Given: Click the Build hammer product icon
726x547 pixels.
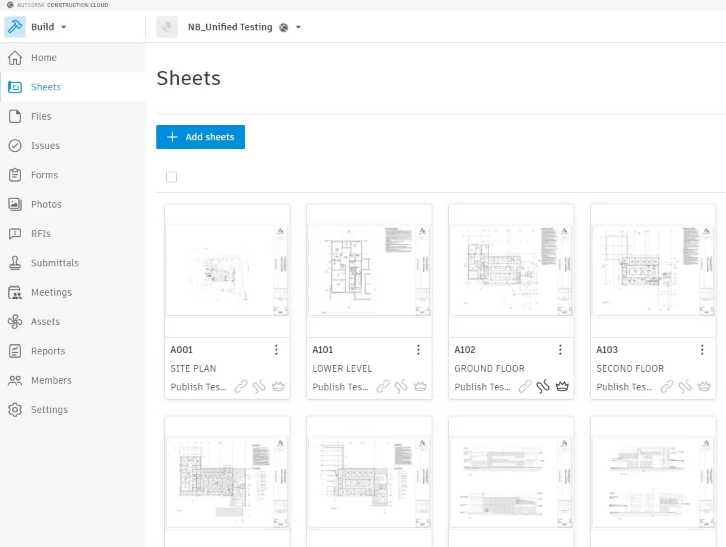Looking at the screenshot, I should [x=15, y=27].
